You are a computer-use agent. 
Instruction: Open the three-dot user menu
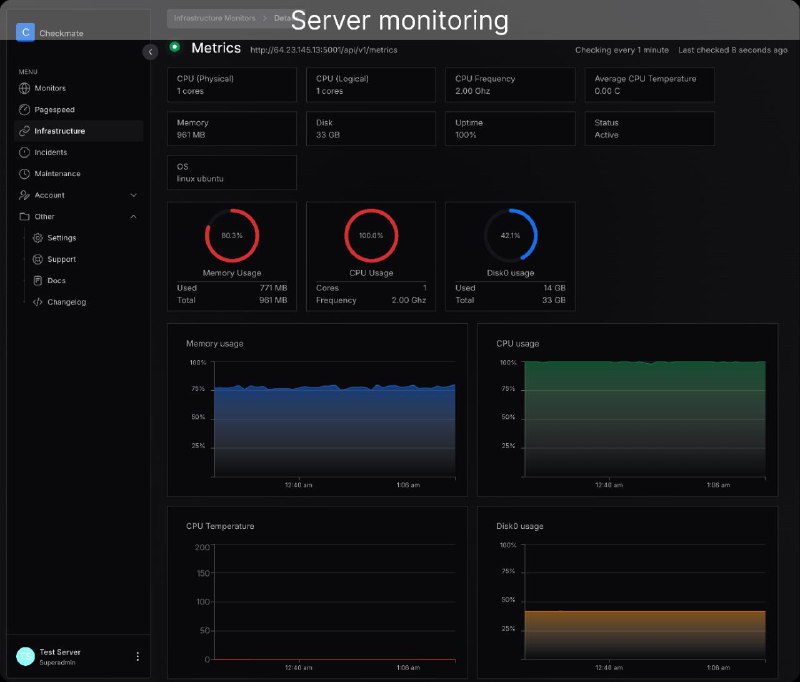click(x=138, y=657)
